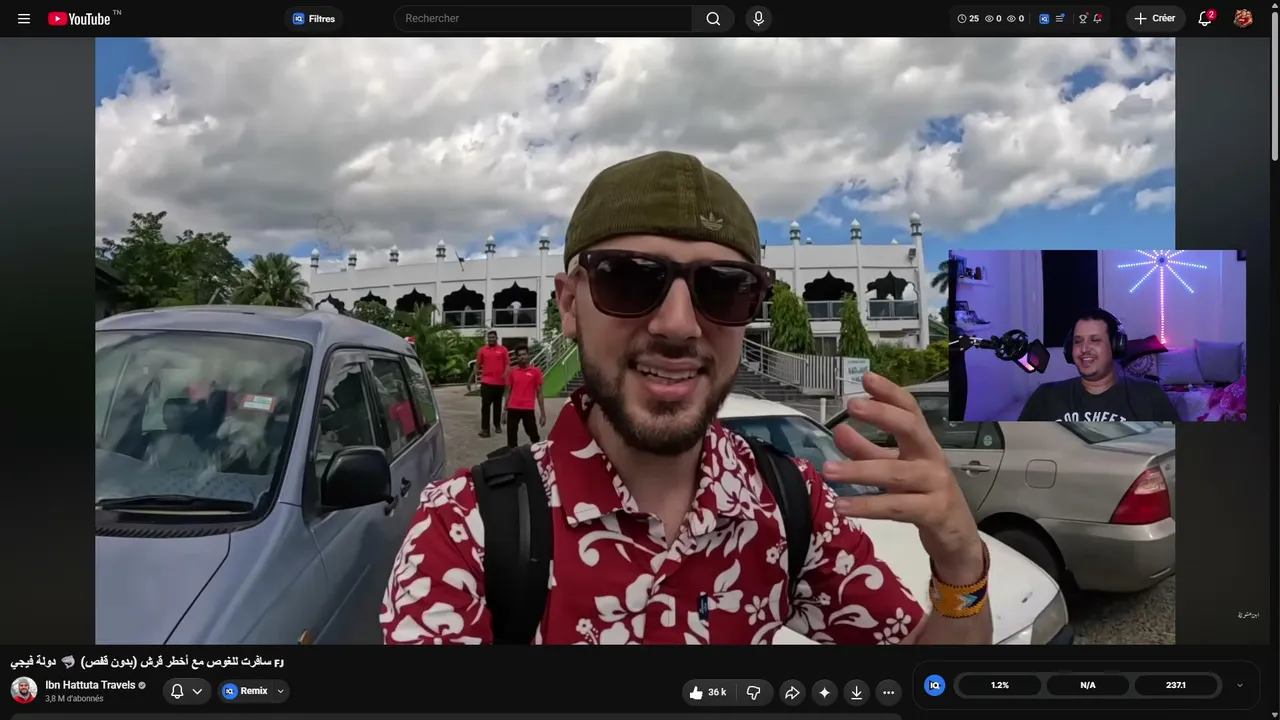
Task: Click the first eye counter in header
Action: click(x=993, y=18)
